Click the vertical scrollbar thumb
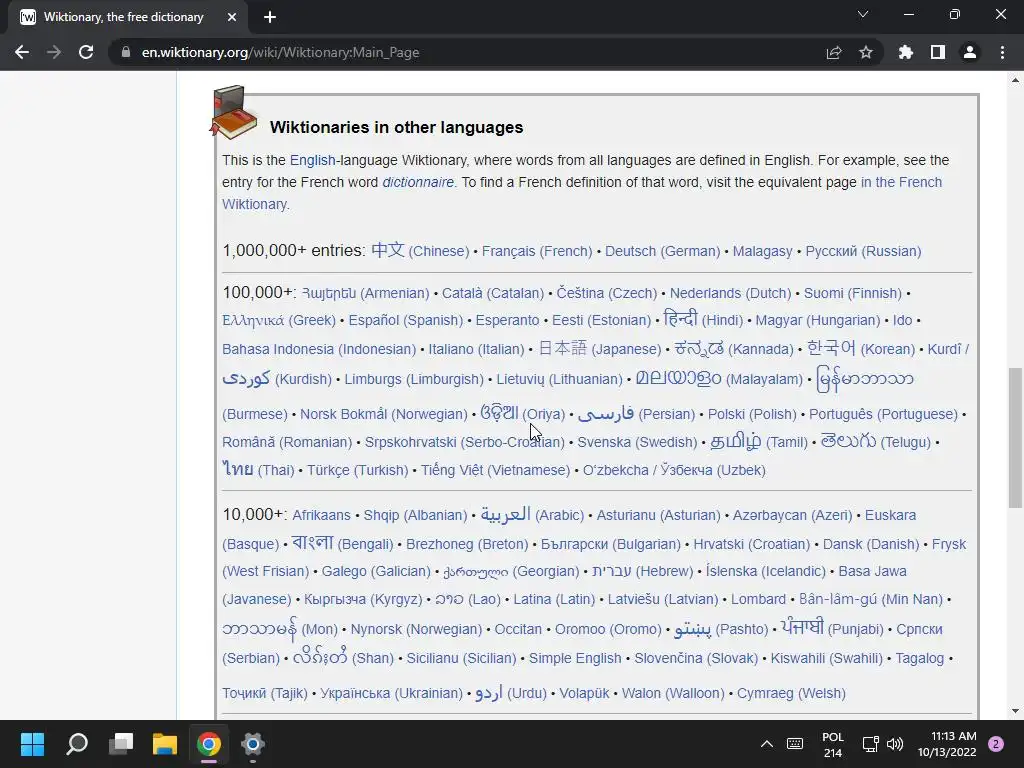Screen dimensions: 1024x768 (x=1016, y=438)
